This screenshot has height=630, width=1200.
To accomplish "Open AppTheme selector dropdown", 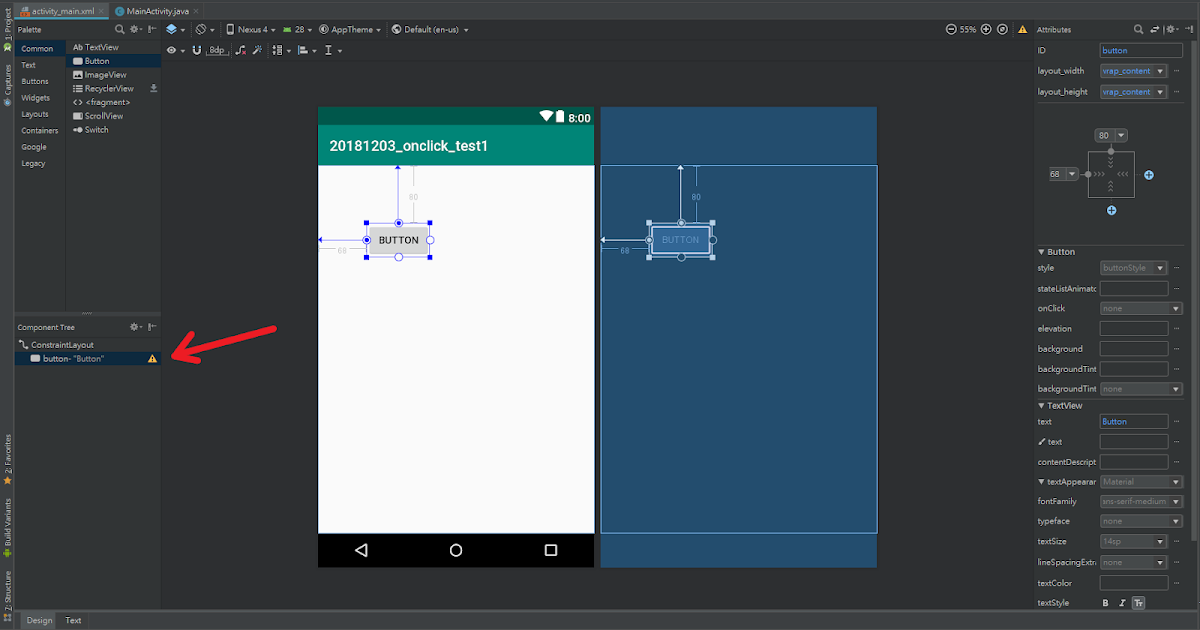I will (x=350, y=30).
